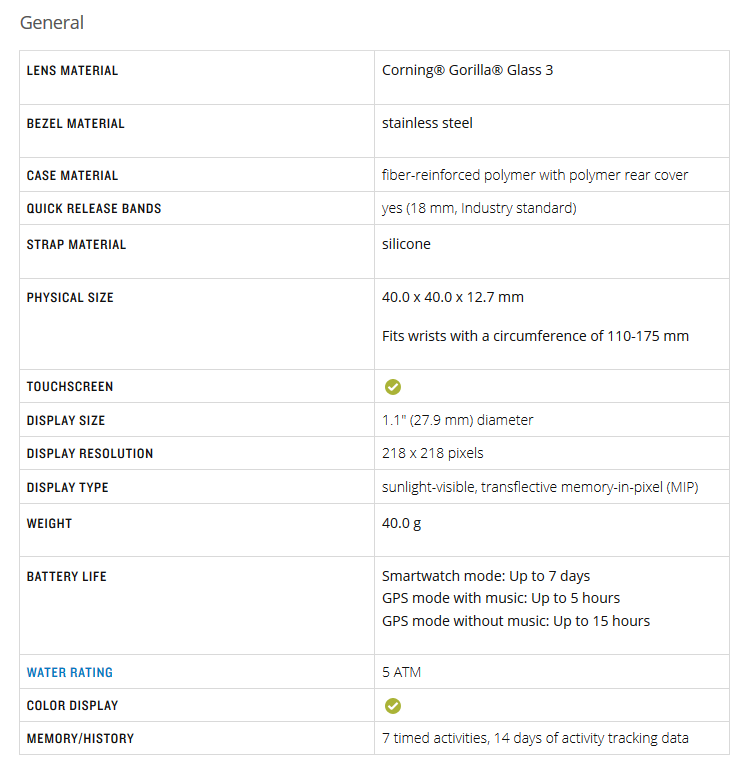The height and width of the screenshot is (766, 743).
Task: Select the 40.0 x 40.0 x 12.7 mm text
Action: click(452, 297)
